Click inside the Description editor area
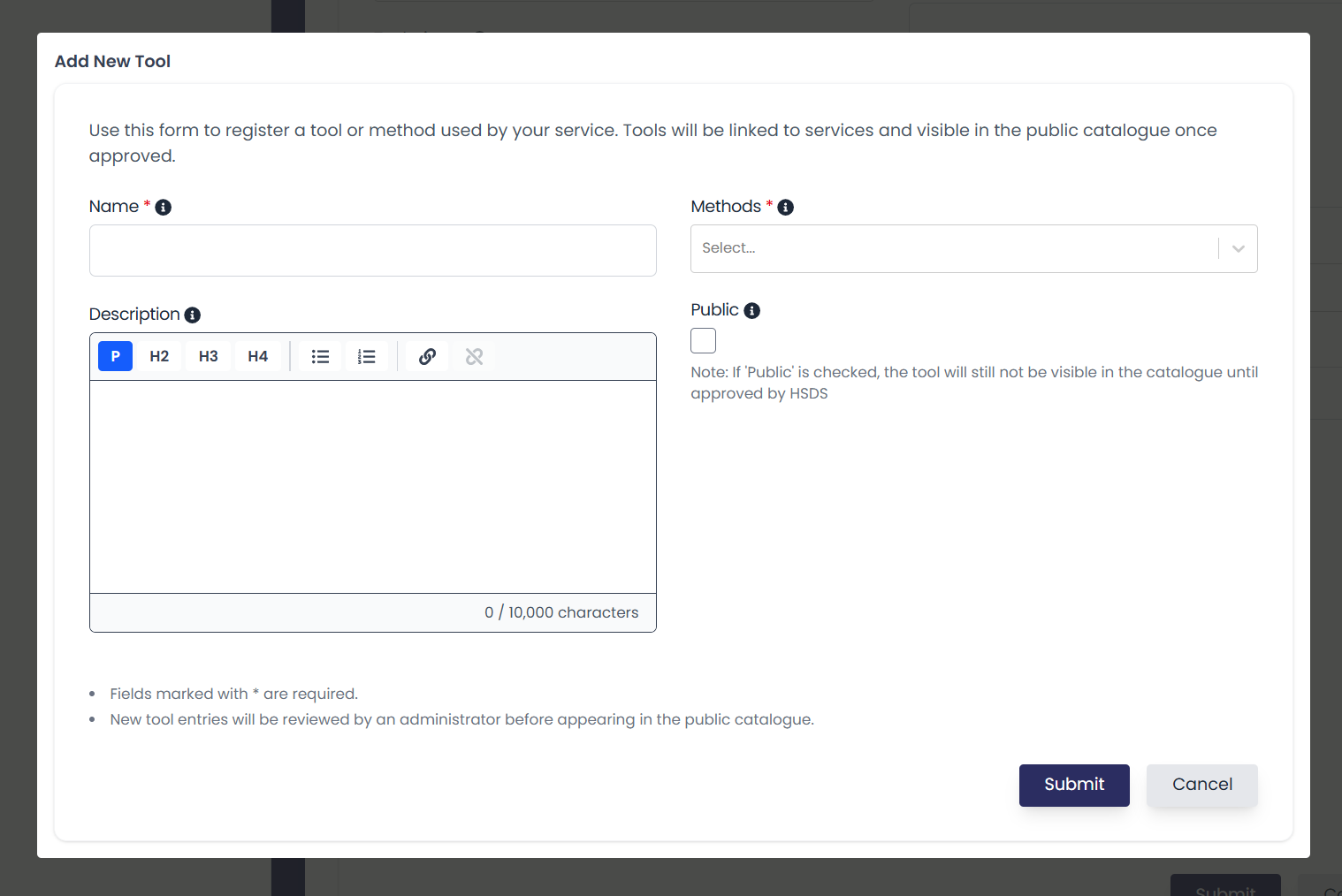 (x=373, y=487)
